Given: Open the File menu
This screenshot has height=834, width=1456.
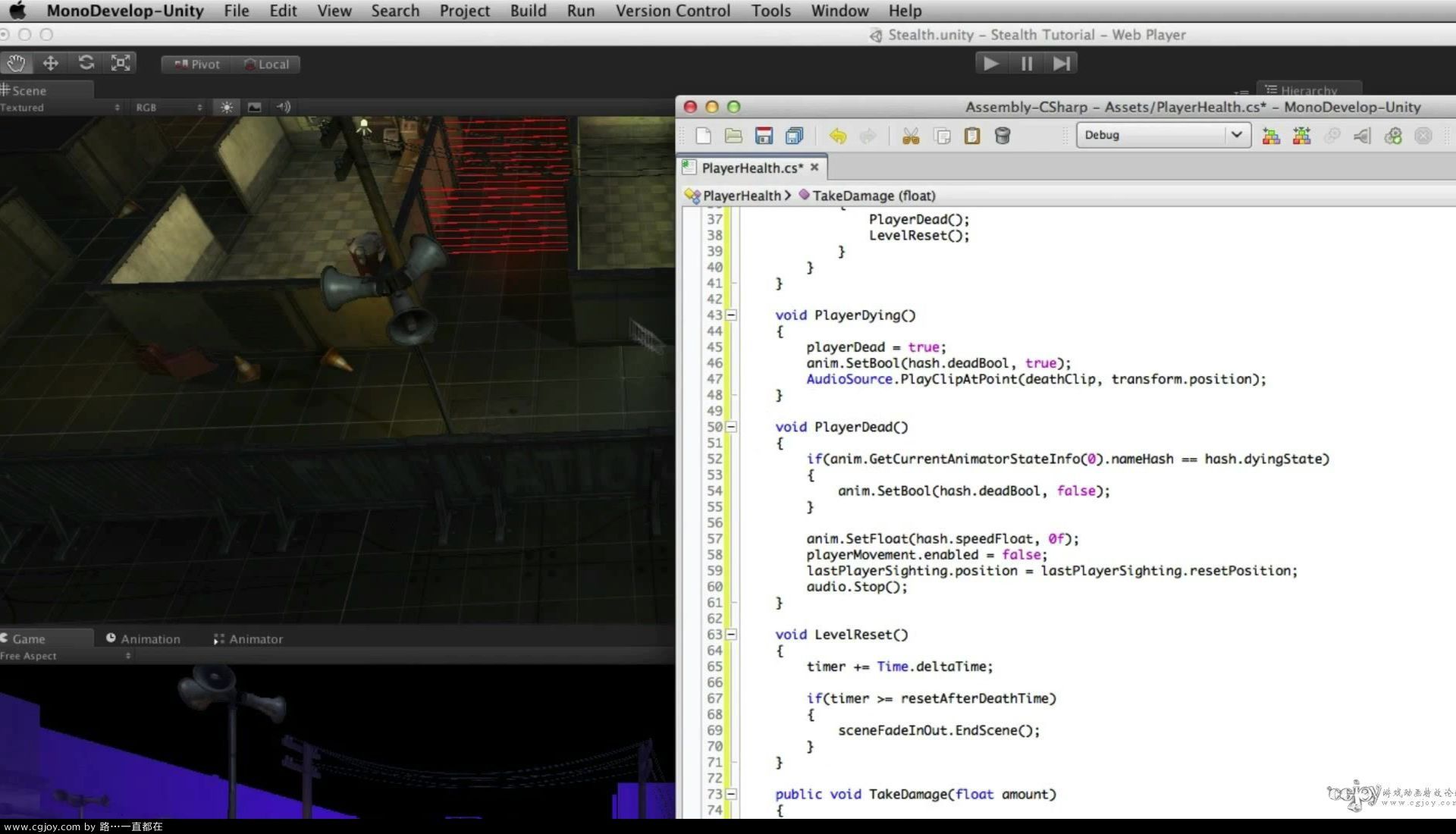Looking at the screenshot, I should click(x=236, y=11).
